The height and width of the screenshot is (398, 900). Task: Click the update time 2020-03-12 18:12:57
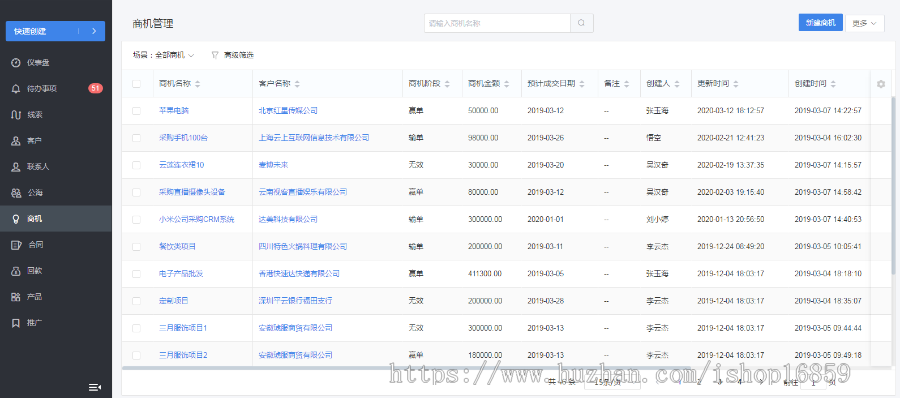pyautogui.click(x=731, y=111)
